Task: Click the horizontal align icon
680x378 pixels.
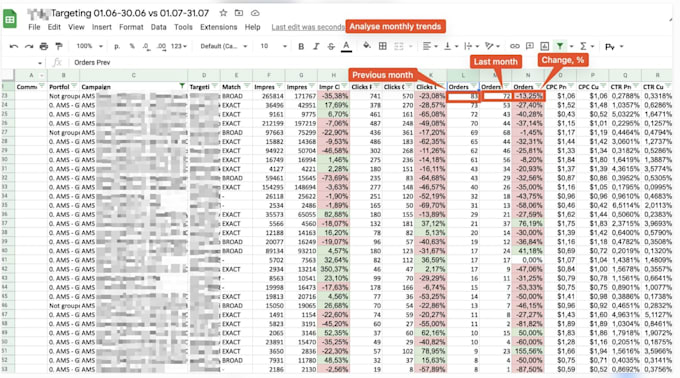Action: coord(427,46)
